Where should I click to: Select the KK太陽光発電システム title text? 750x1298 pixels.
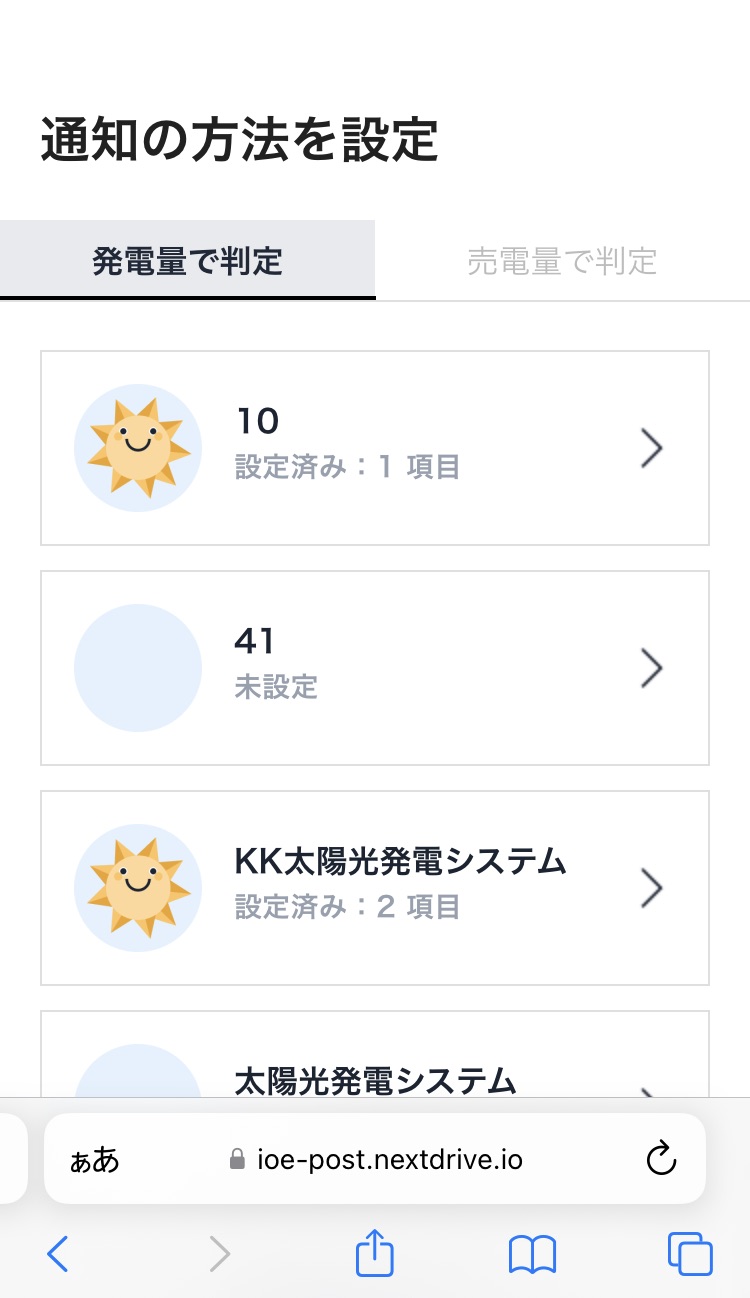[x=400, y=861]
